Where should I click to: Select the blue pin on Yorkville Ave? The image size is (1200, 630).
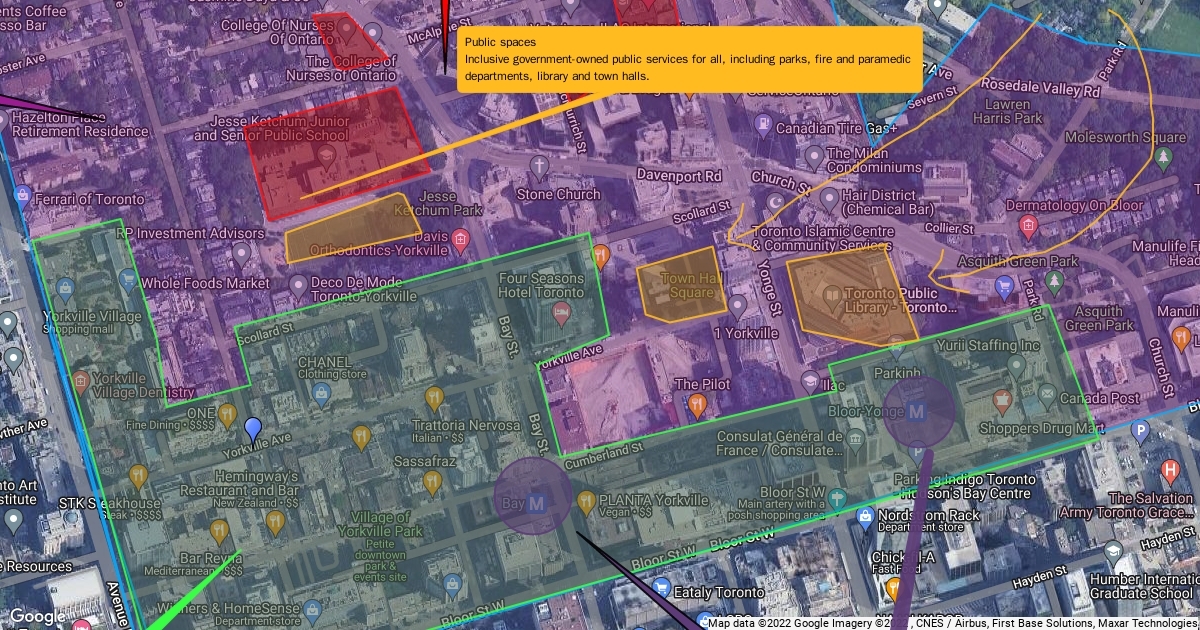[254, 430]
